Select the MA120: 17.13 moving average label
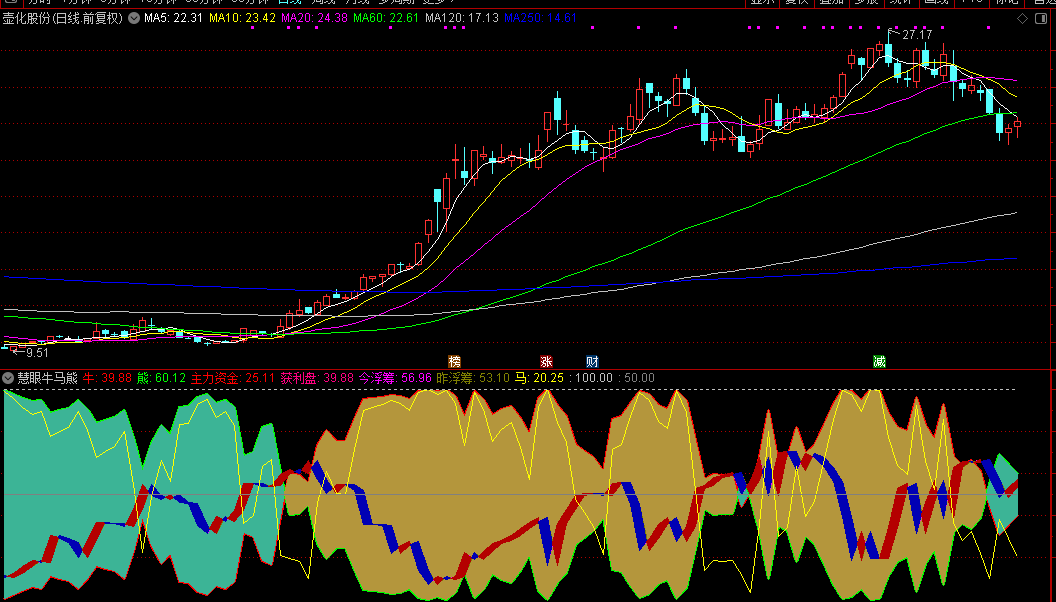 pos(462,18)
